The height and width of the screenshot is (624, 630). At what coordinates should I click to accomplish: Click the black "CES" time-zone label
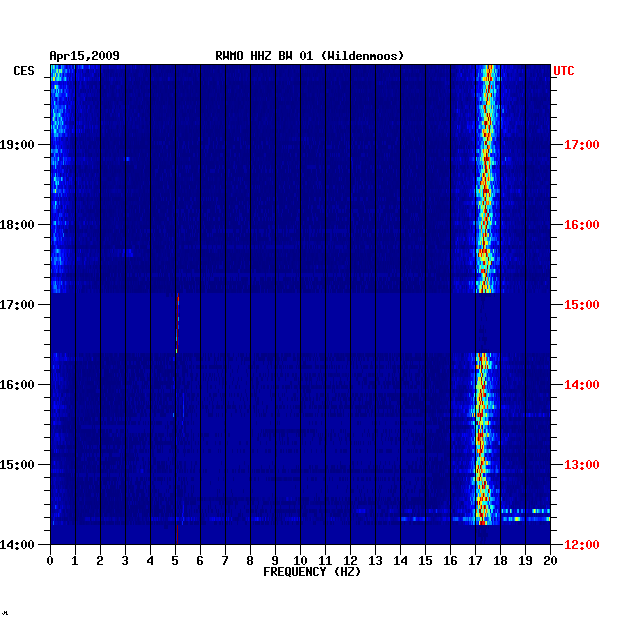pos(24,71)
